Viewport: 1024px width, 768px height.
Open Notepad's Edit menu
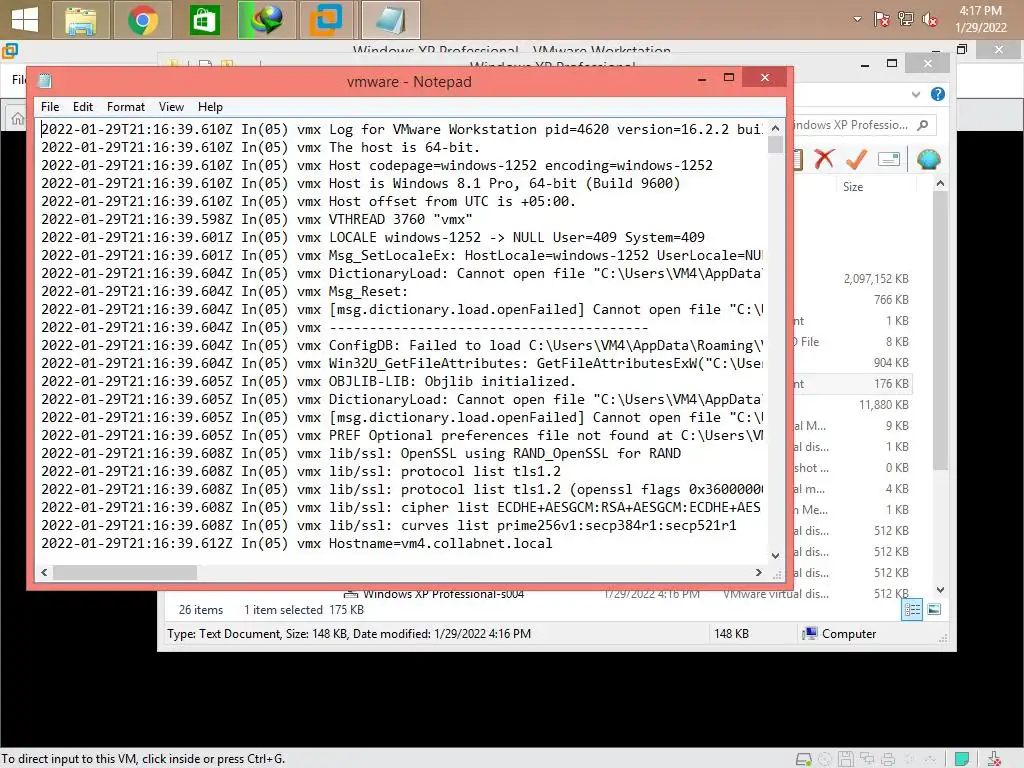click(82, 106)
